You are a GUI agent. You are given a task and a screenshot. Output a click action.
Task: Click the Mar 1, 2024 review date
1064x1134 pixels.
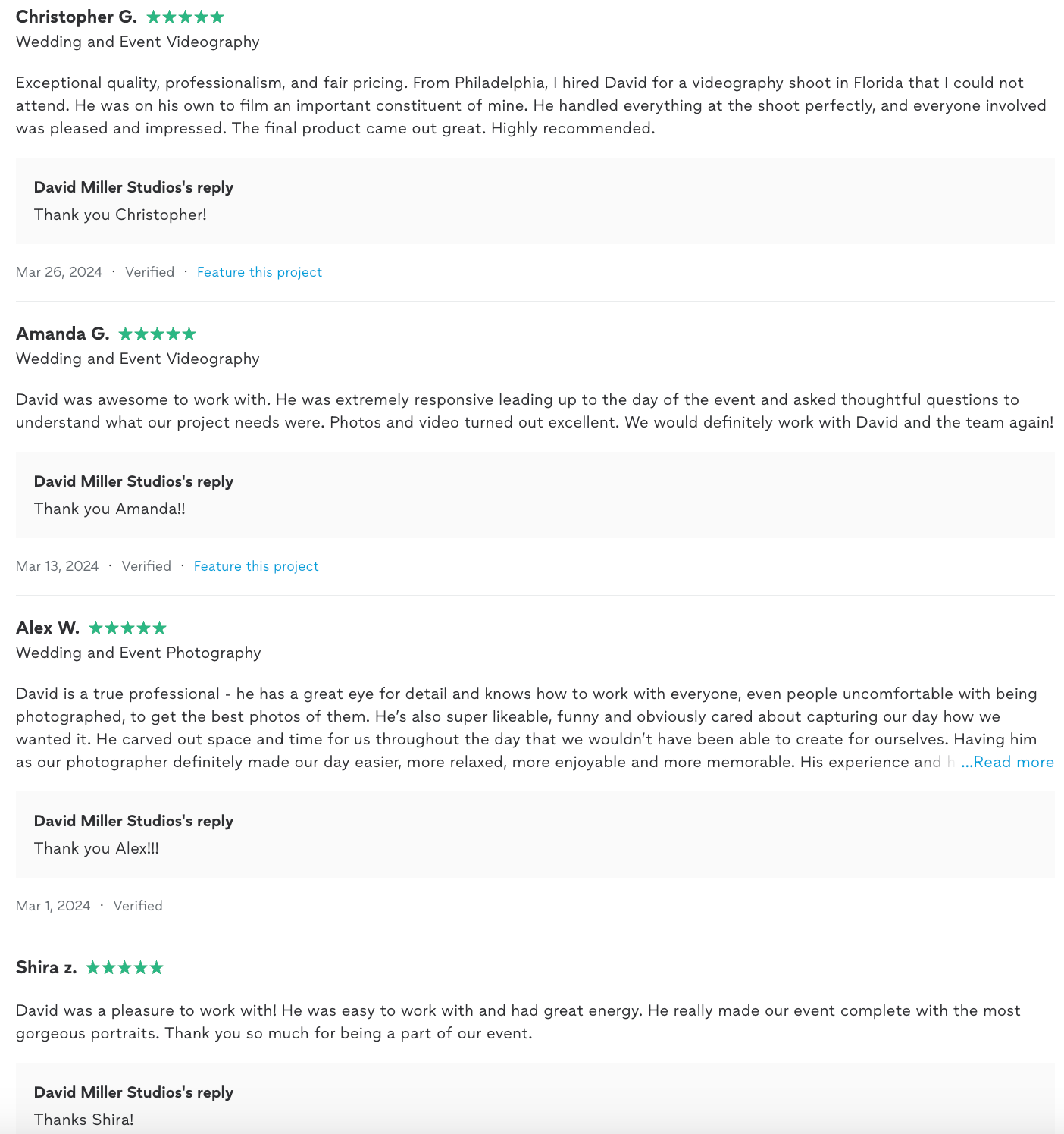tap(53, 906)
